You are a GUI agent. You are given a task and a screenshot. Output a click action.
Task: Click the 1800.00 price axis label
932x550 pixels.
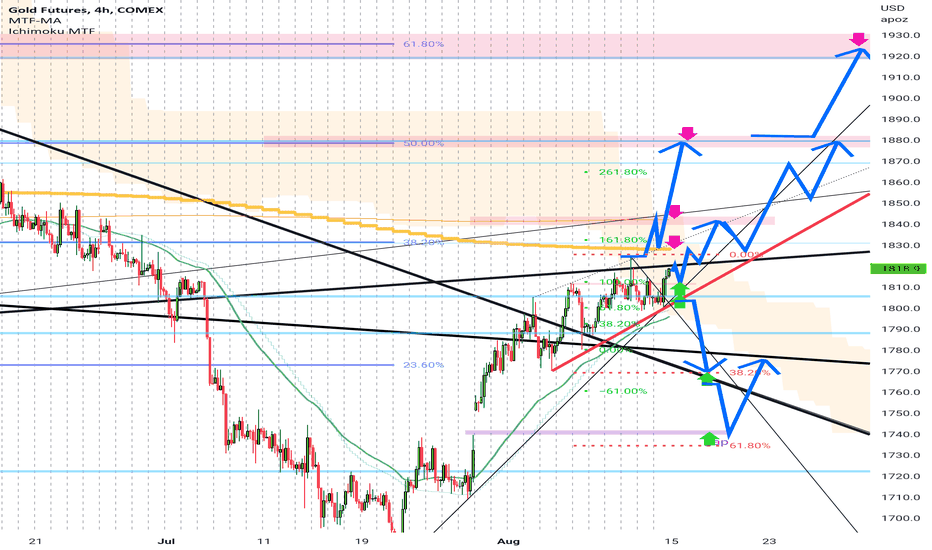(900, 308)
